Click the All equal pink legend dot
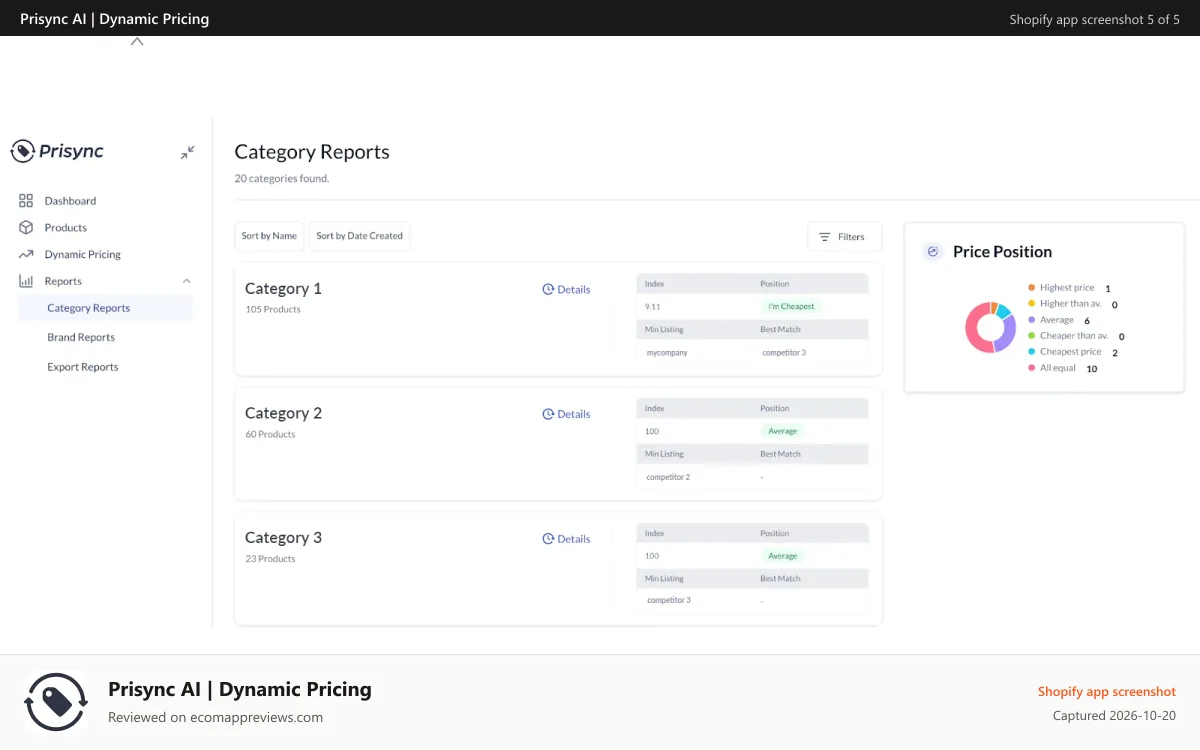This screenshot has width=1200, height=750. [x=1031, y=368]
